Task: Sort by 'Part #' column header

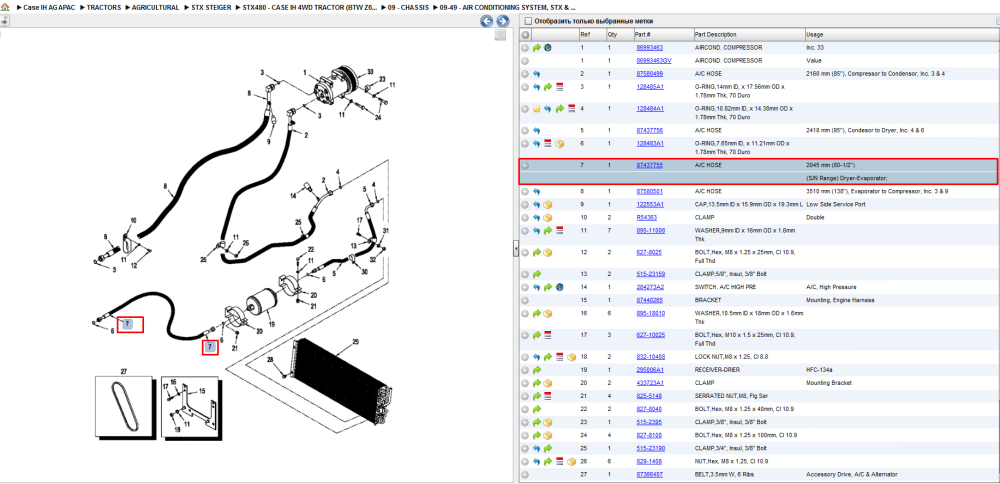Action: pos(642,34)
